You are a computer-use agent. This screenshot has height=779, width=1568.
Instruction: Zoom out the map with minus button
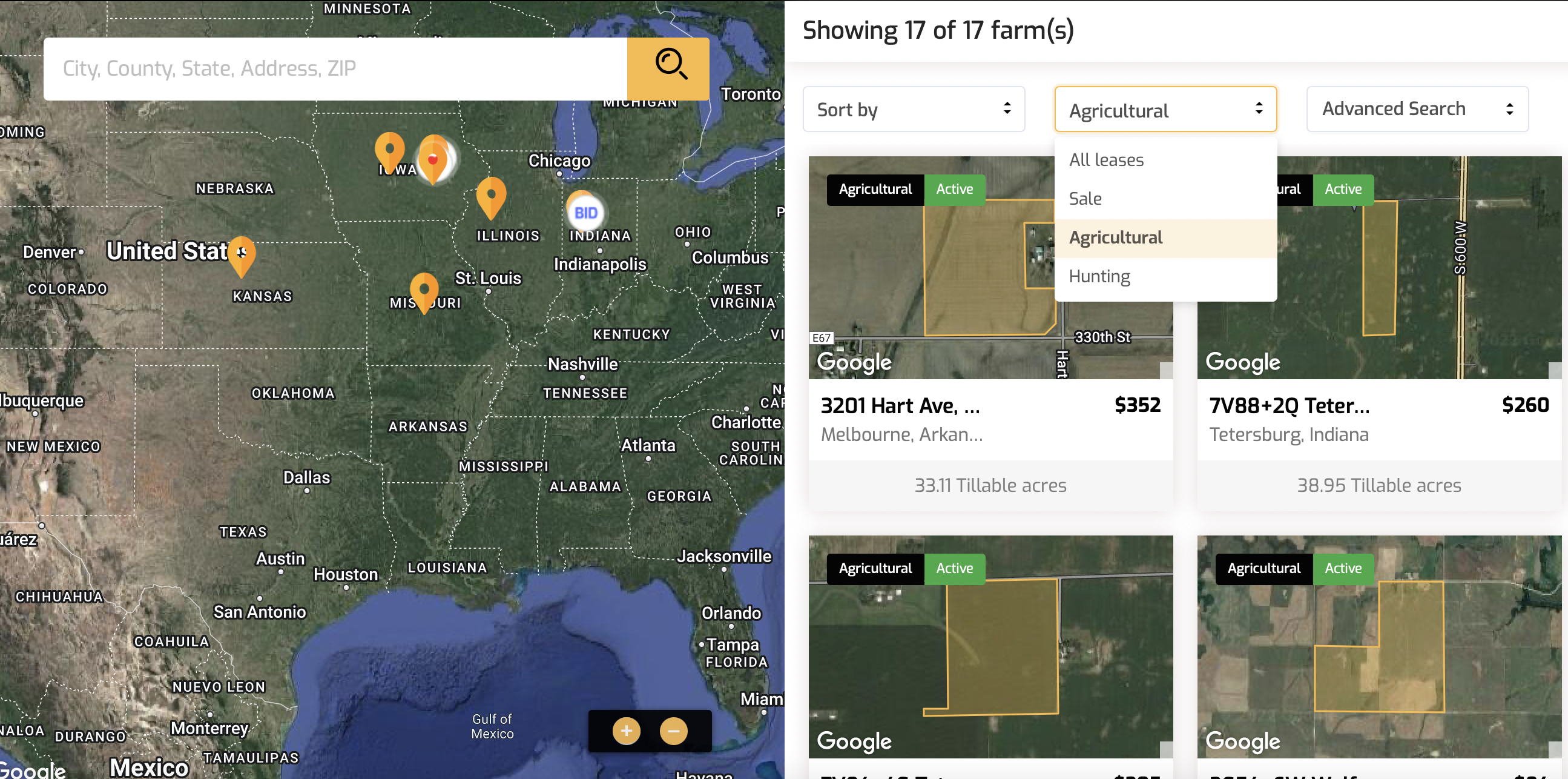point(673,731)
